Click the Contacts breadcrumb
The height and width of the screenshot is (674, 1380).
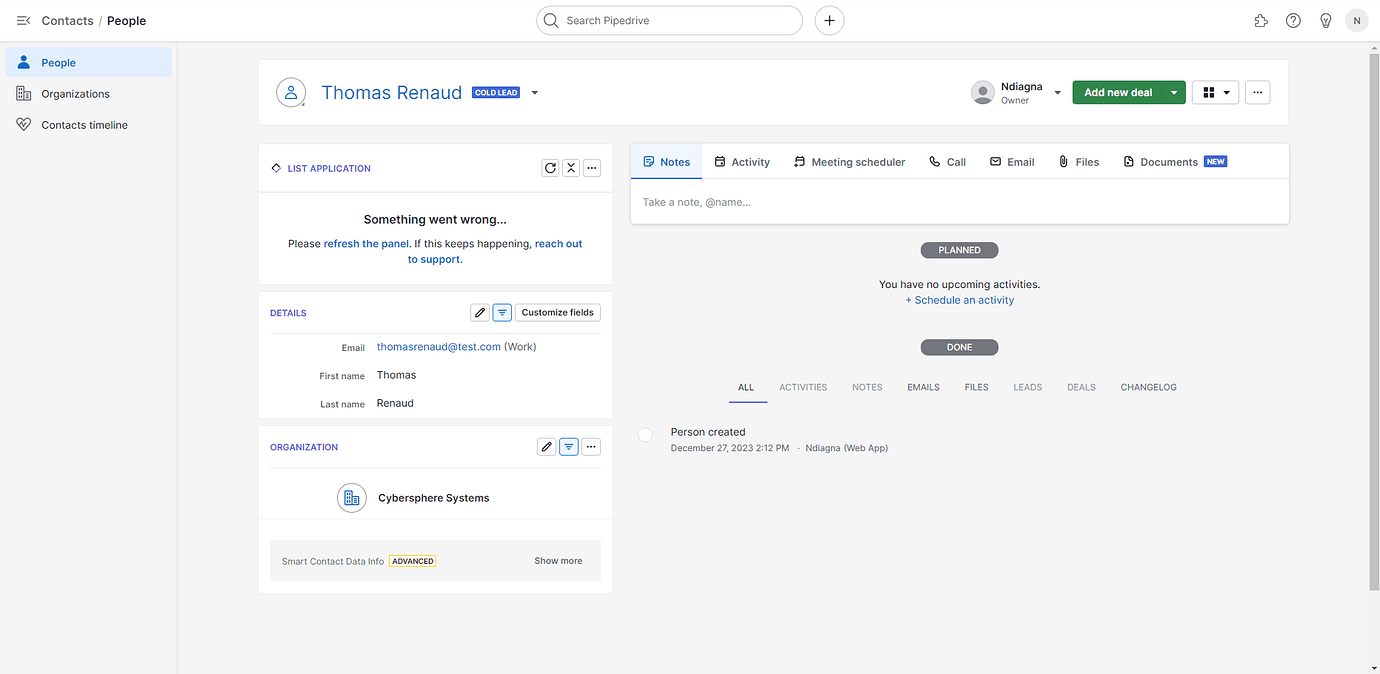pyautogui.click(x=67, y=20)
